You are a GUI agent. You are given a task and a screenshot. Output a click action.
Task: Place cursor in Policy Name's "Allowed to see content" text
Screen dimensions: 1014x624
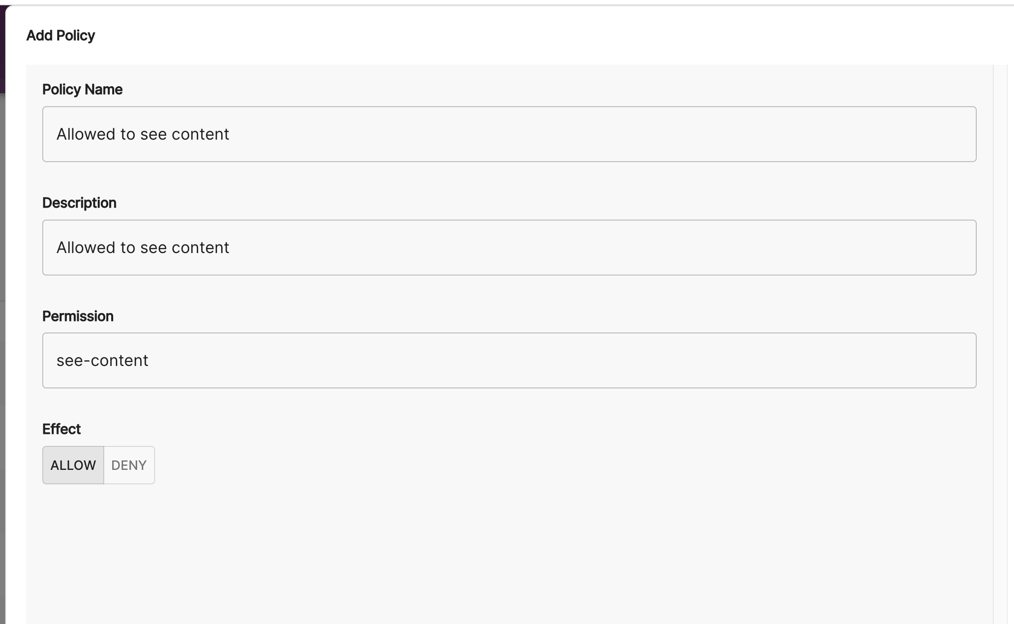pyautogui.click(x=143, y=134)
